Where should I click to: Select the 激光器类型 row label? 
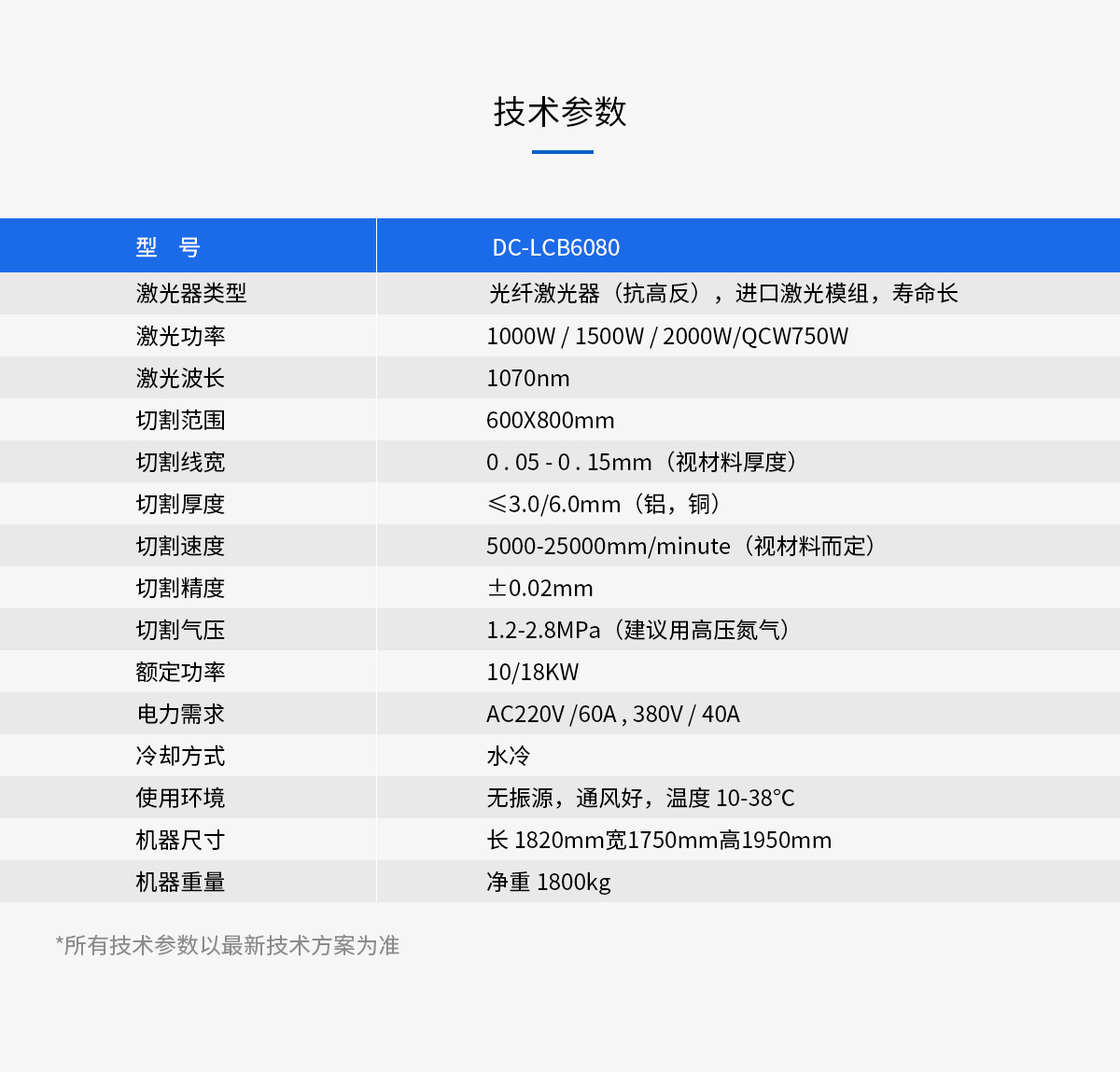(191, 293)
